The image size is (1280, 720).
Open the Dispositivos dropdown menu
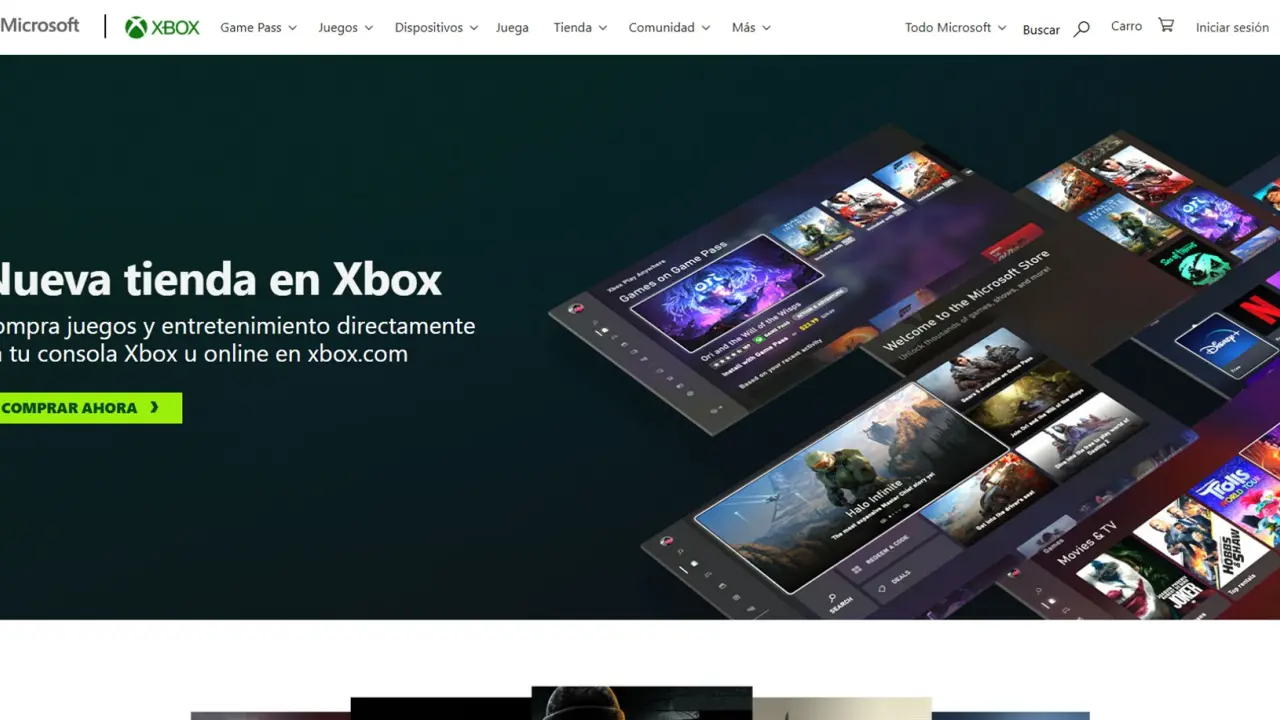(436, 28)
